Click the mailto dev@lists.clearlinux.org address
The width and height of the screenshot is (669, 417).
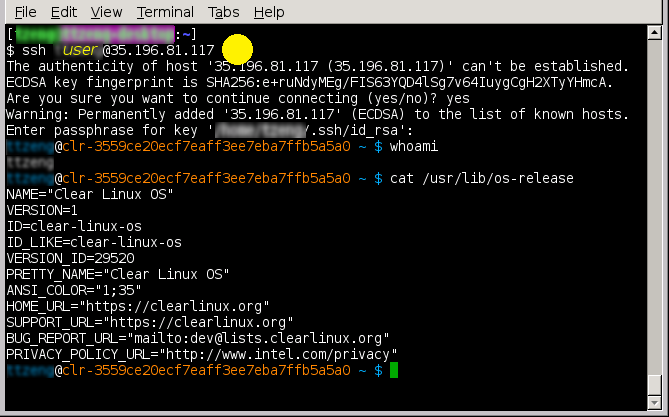tap(258, 338)
